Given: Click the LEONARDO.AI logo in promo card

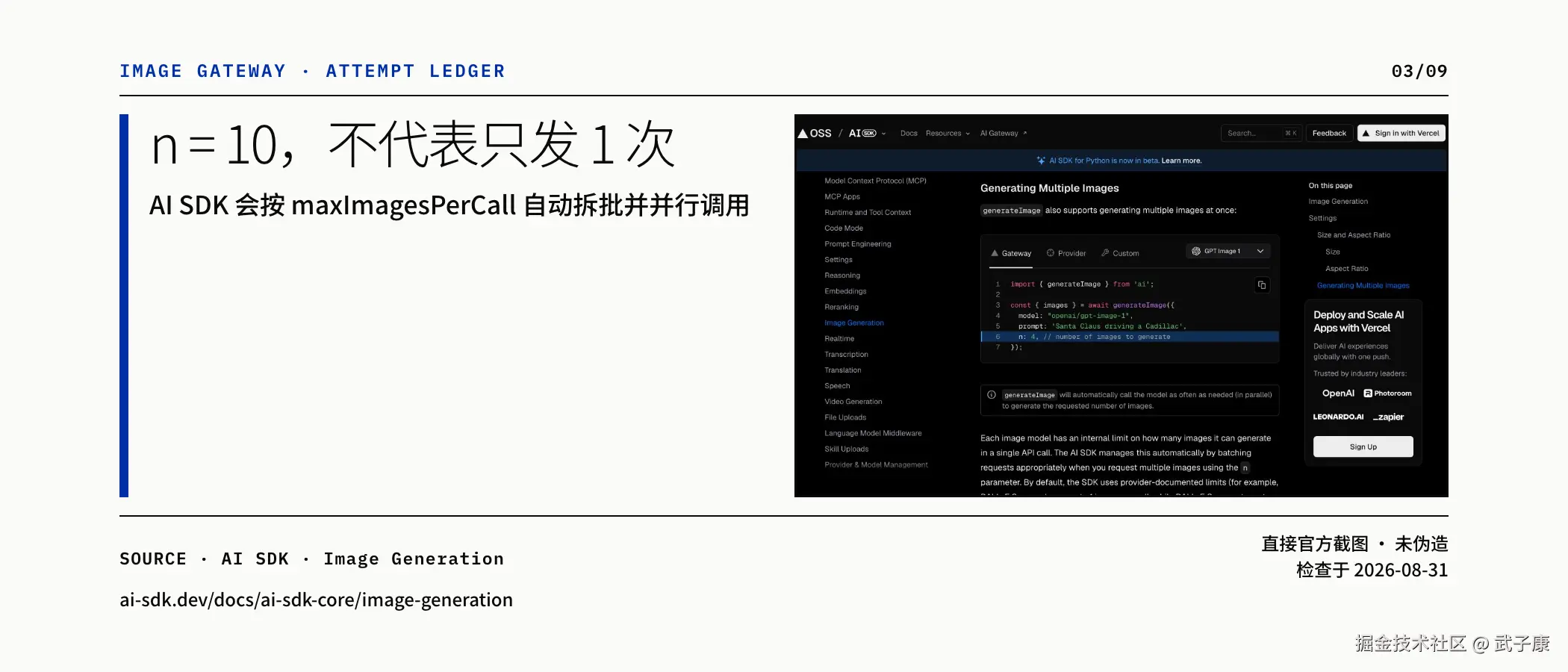Looking at the screenshot, I should pos(1338,417).
